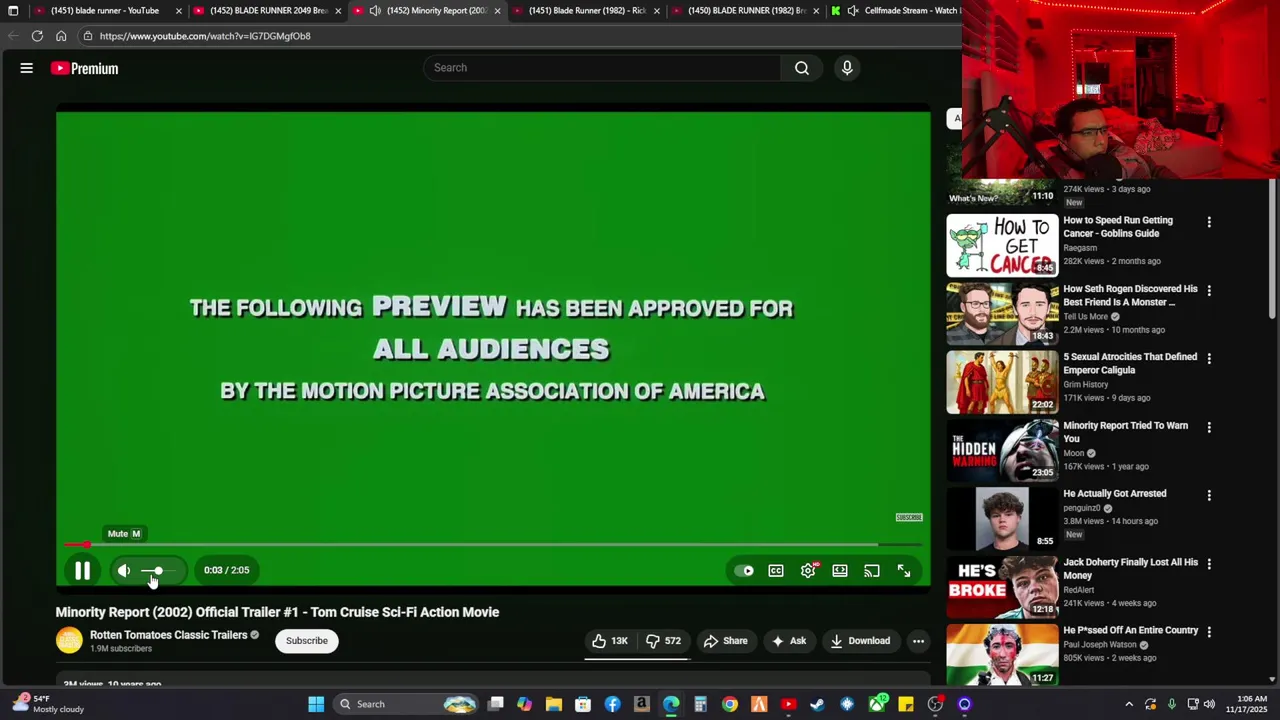The height and width of the screenshot is (720, 1280).
Task: Open 'He Actually Got Arrested' video
Action: click(x=1114, y=494)
